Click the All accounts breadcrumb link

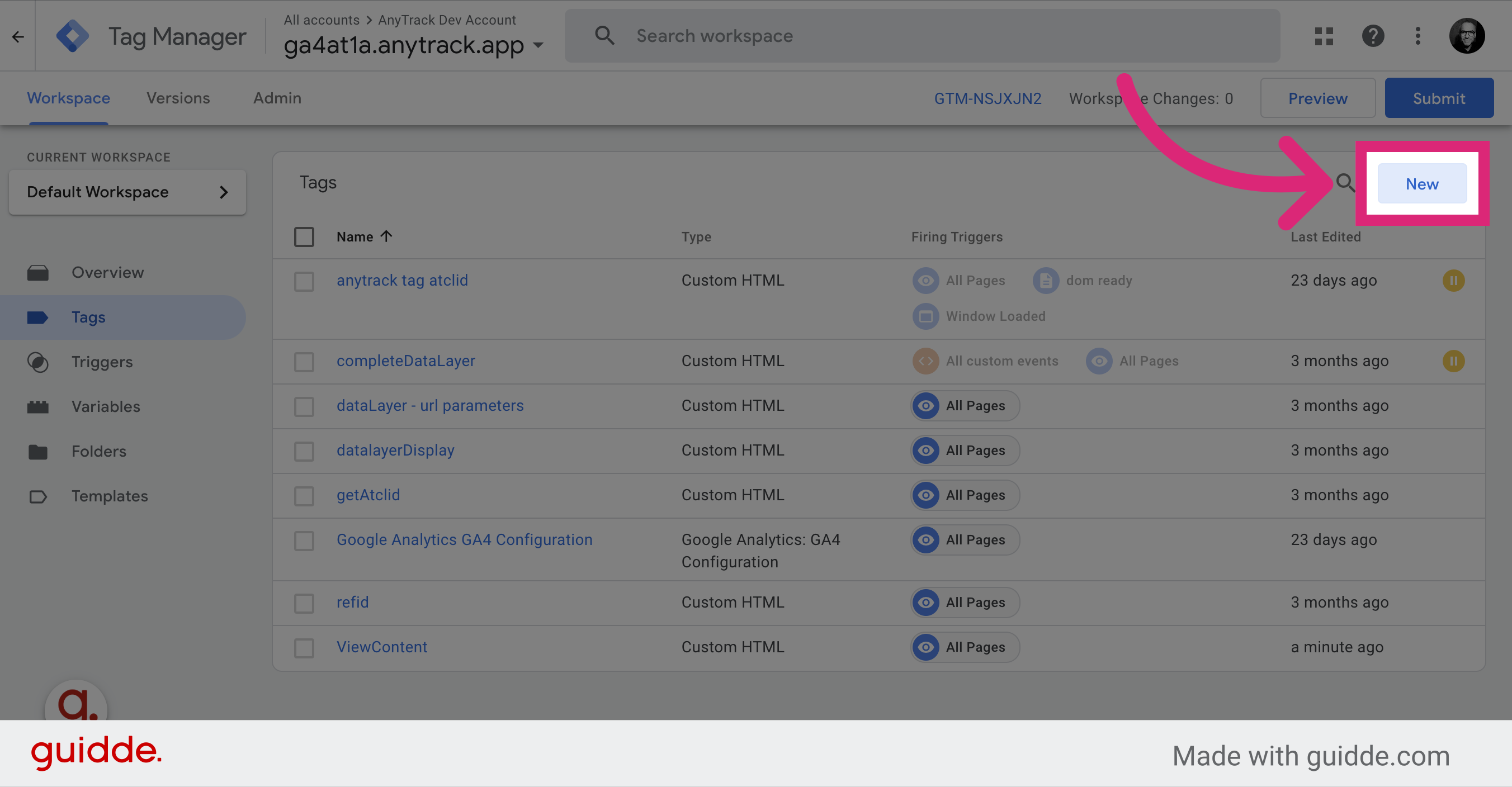pyautogui.click(x=322, y=20)
